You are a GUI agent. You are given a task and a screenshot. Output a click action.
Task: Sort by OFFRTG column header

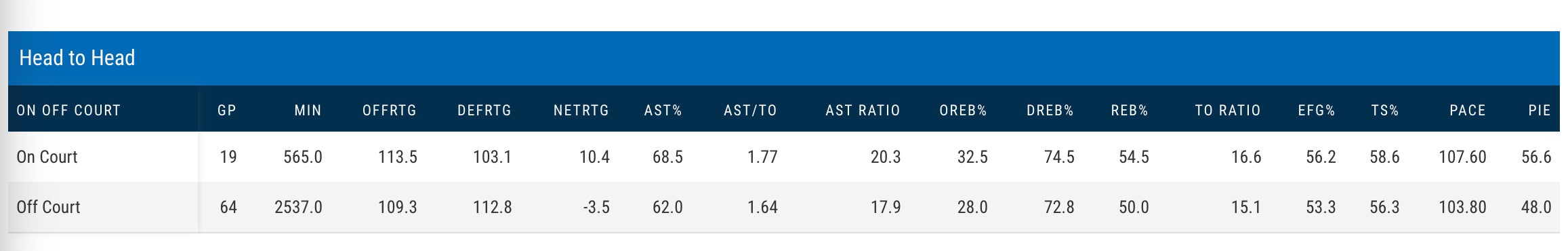[x=390, y=110]
